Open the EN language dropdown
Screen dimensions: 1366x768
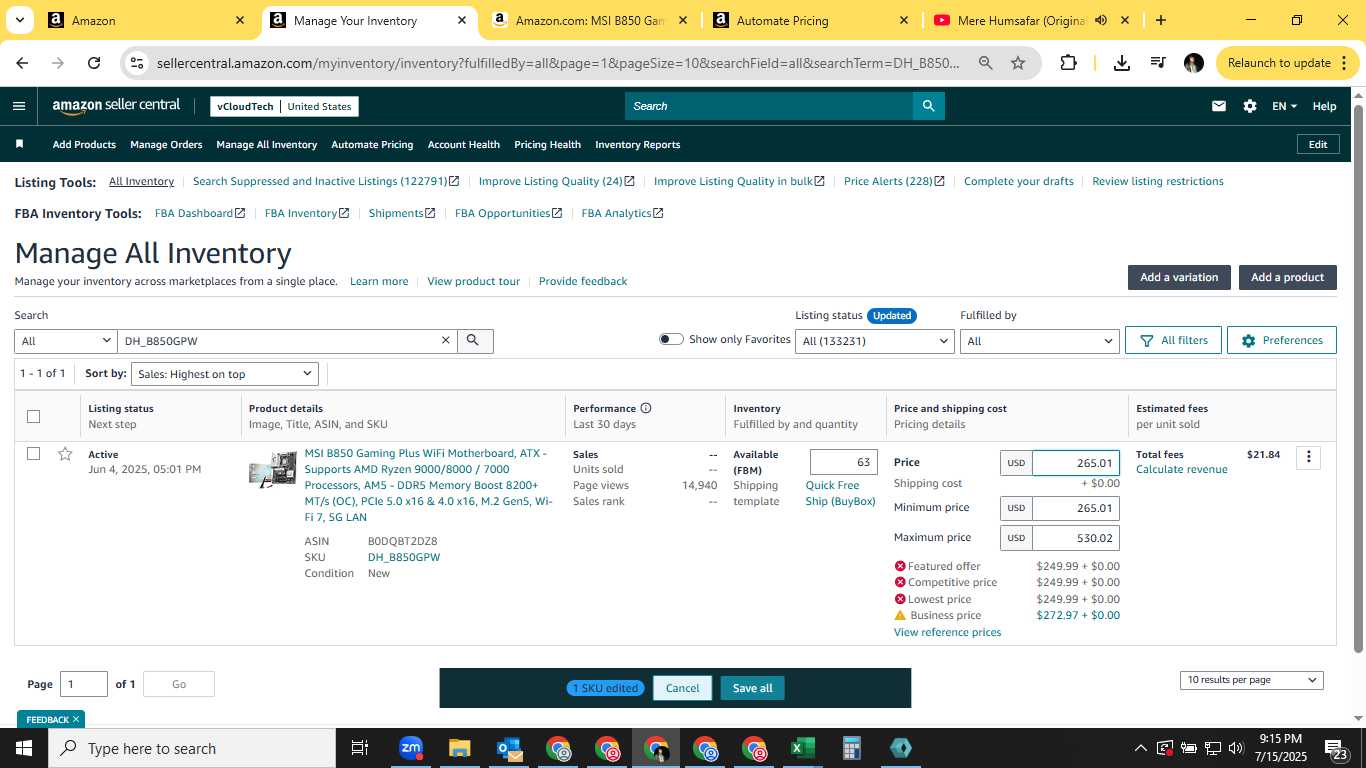click(x=1284, y=106)
